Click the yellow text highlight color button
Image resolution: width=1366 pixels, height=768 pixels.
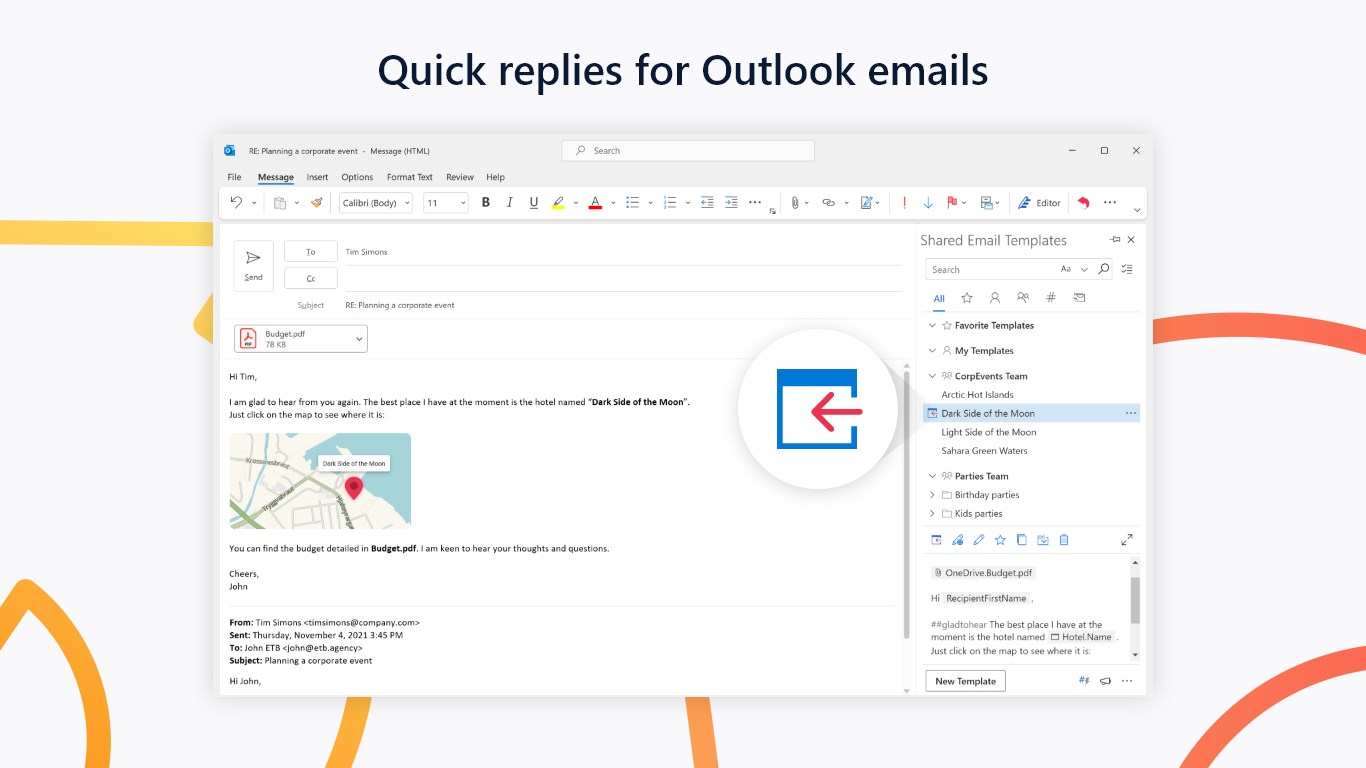(558, 202)
